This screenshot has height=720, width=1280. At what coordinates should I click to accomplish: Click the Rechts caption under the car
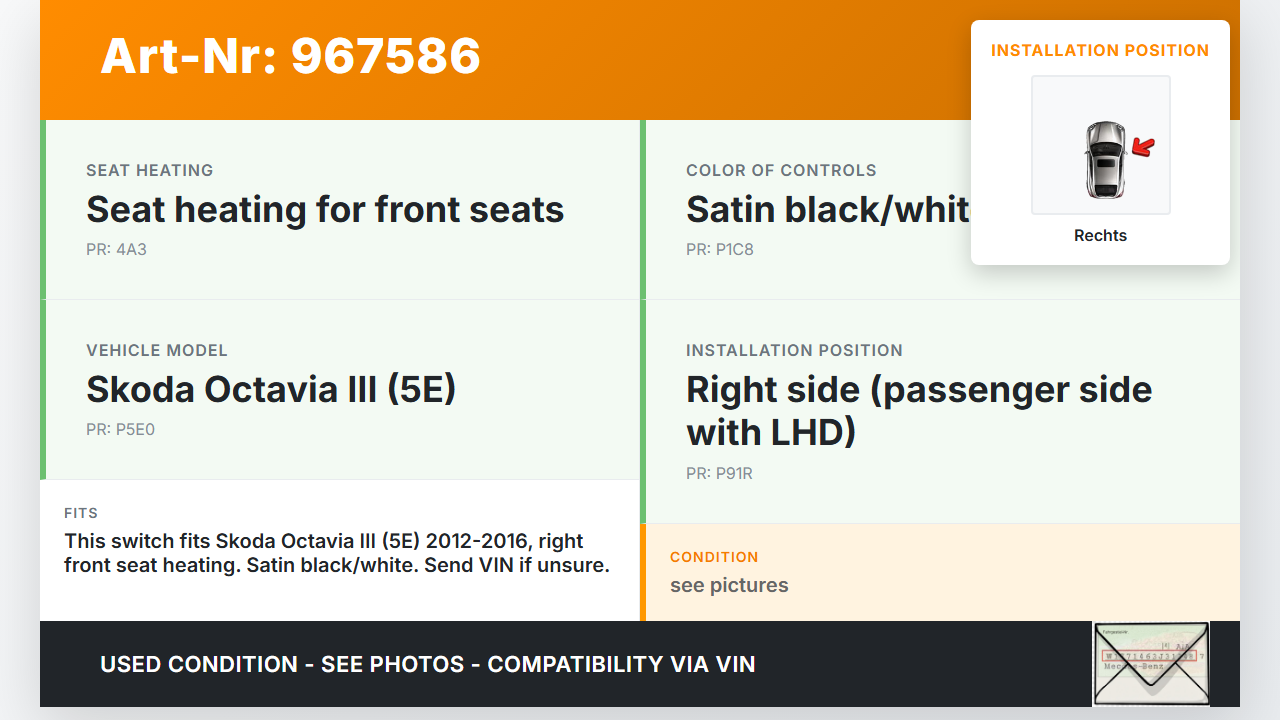pos(1100,236)
